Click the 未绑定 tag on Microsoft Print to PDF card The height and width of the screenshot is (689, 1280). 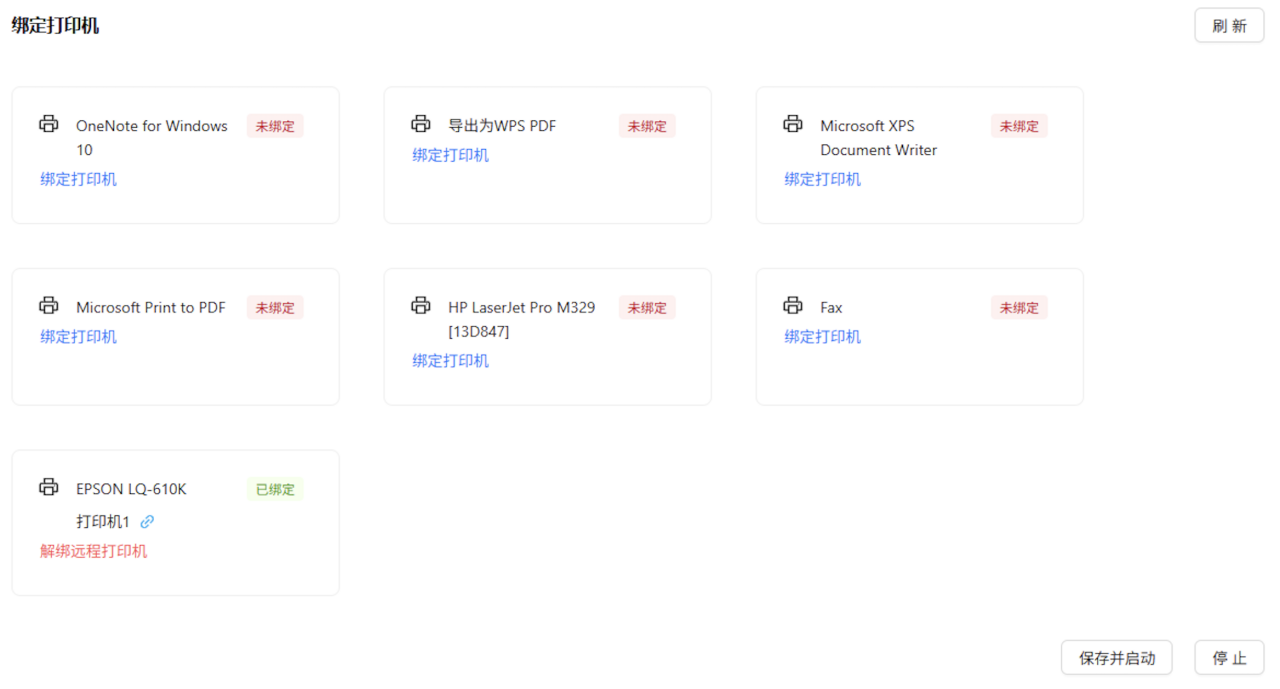point(275,308)
